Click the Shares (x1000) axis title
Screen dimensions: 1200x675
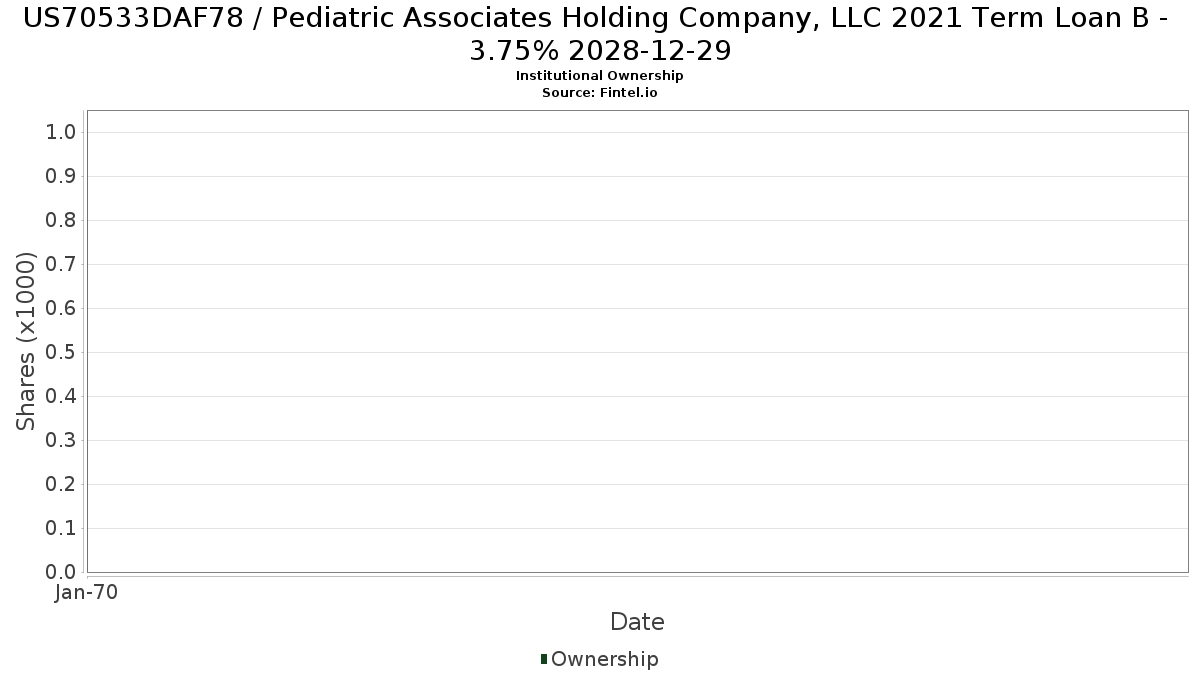coord(27,341)
